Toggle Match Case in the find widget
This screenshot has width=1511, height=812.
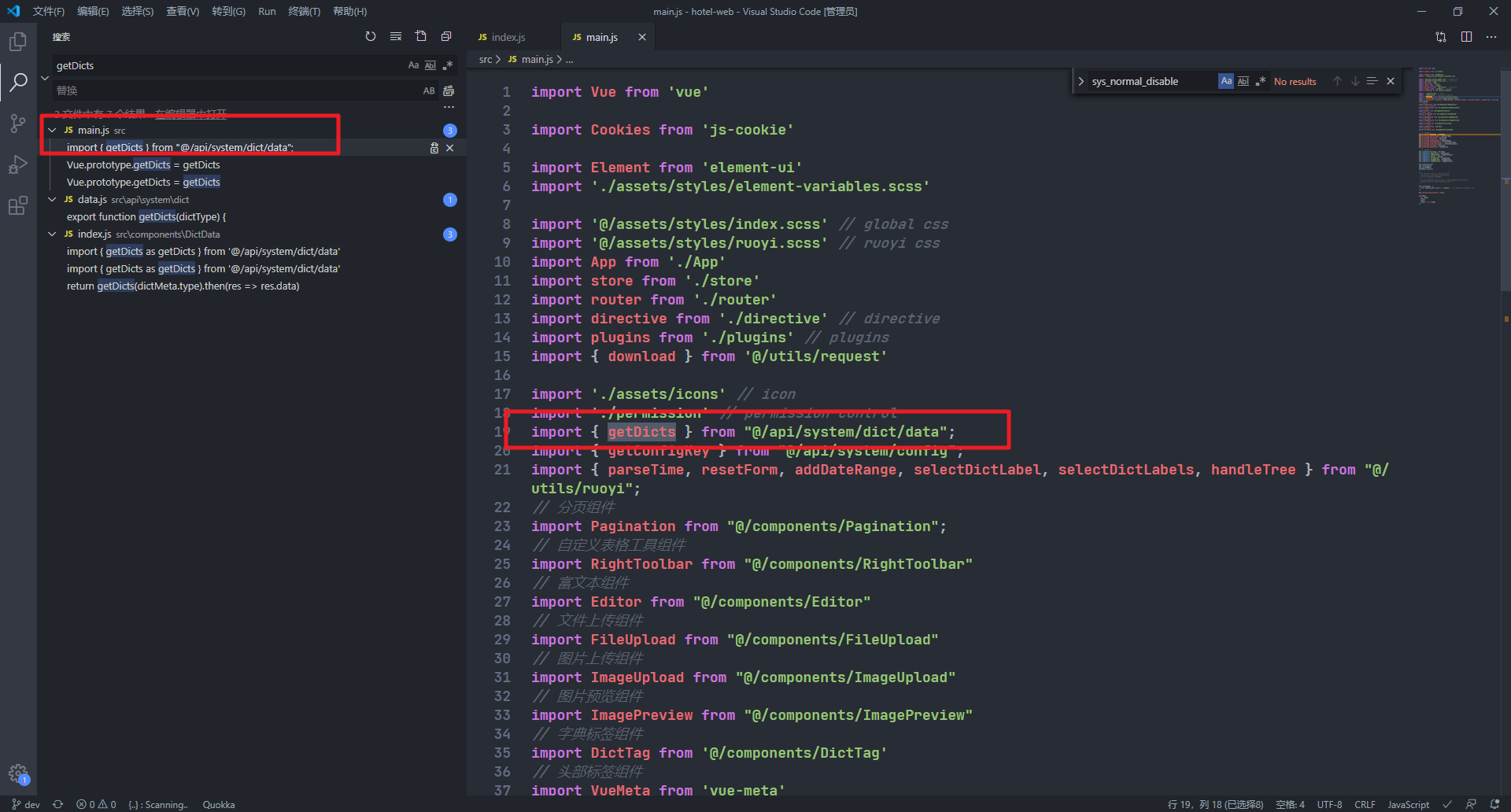tap(1225, 80)
